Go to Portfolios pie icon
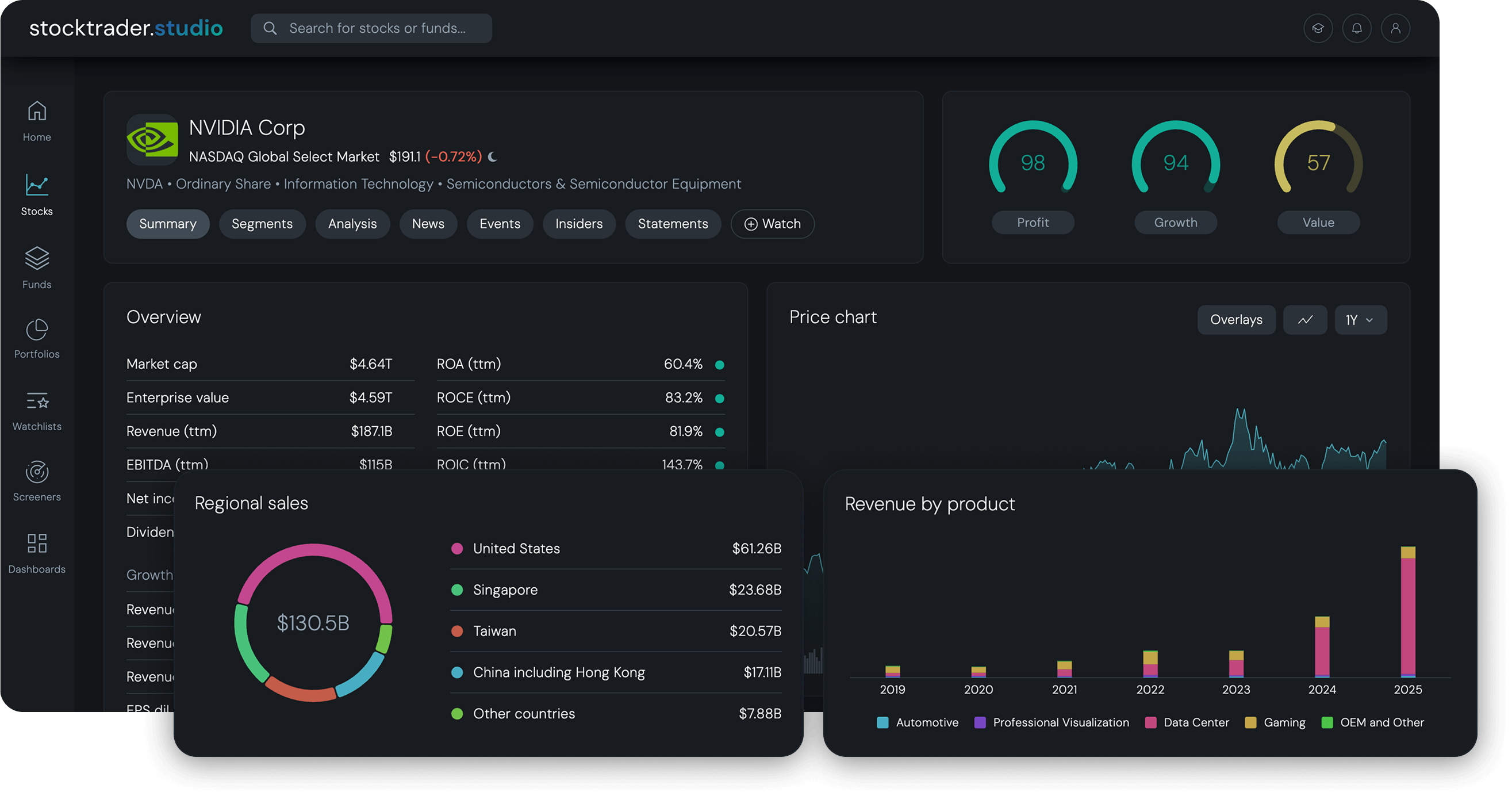1512x796 pixels. pyautogui.click(x=37, y=330)
